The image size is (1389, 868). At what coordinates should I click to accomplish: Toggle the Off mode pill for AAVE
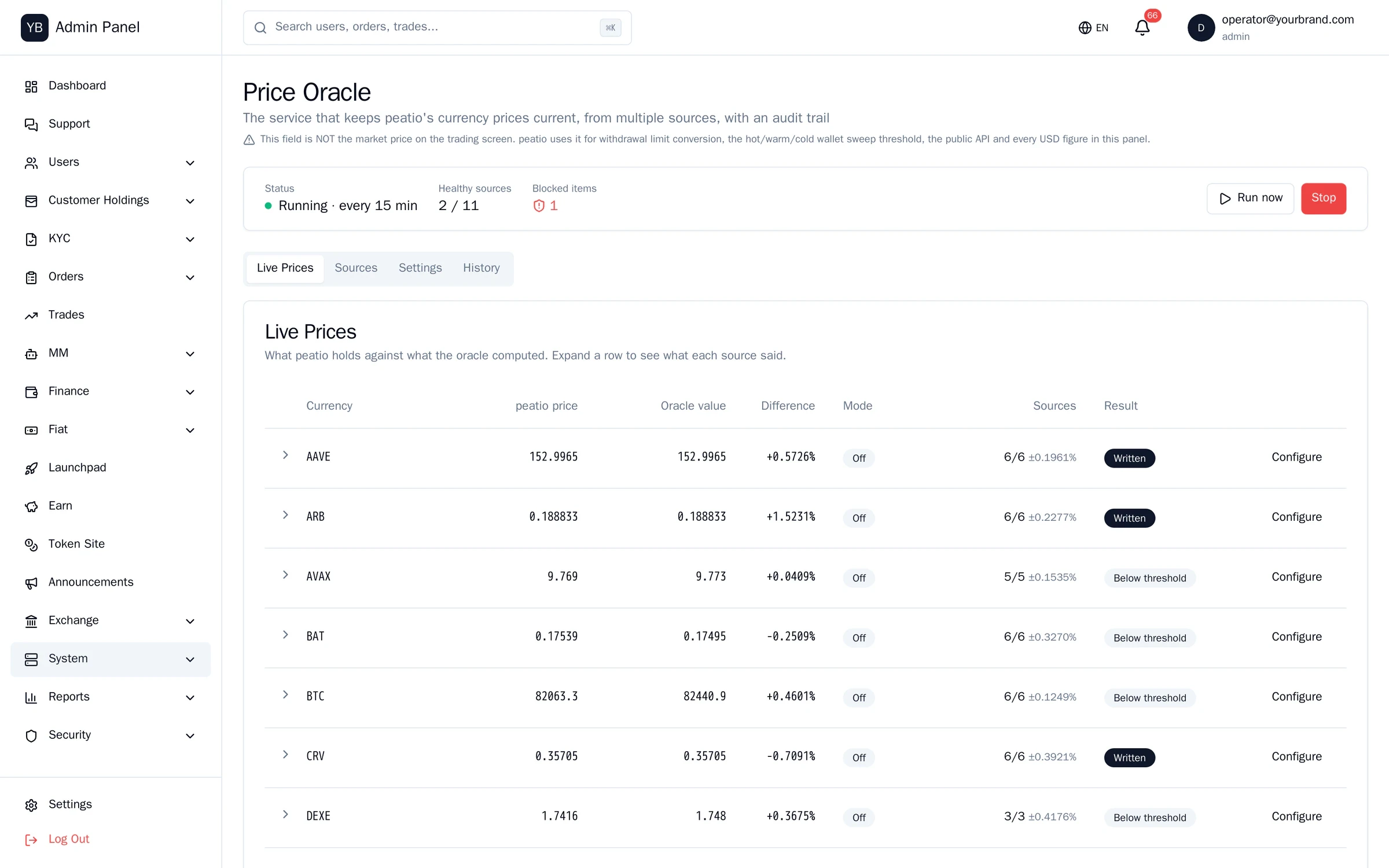coord(859,458)
